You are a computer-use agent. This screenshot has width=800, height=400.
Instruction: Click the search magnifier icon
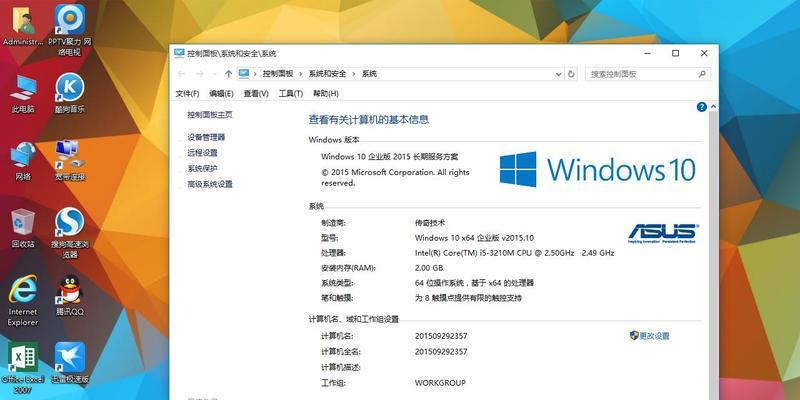coord(703,74)
